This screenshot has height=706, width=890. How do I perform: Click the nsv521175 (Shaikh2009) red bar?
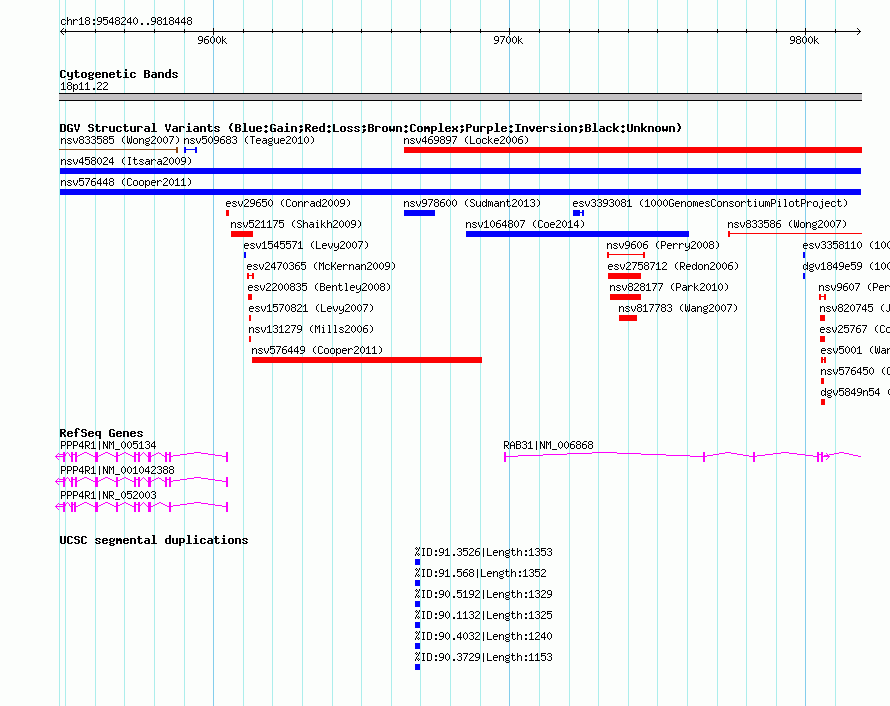(242, 234)
